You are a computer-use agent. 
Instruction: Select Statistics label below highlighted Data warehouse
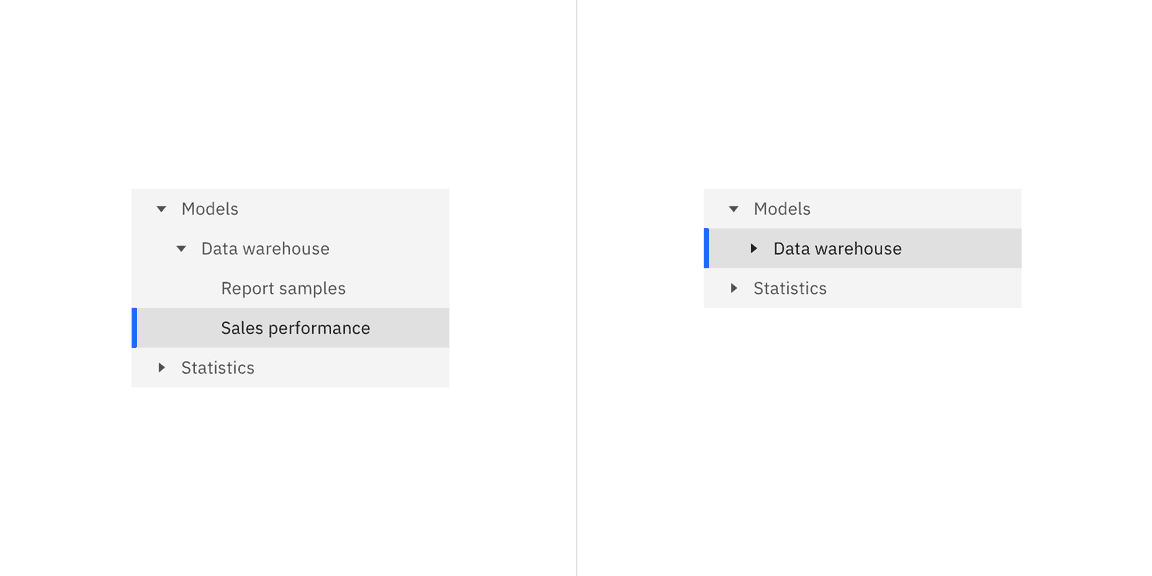click(x=790, y=288)
